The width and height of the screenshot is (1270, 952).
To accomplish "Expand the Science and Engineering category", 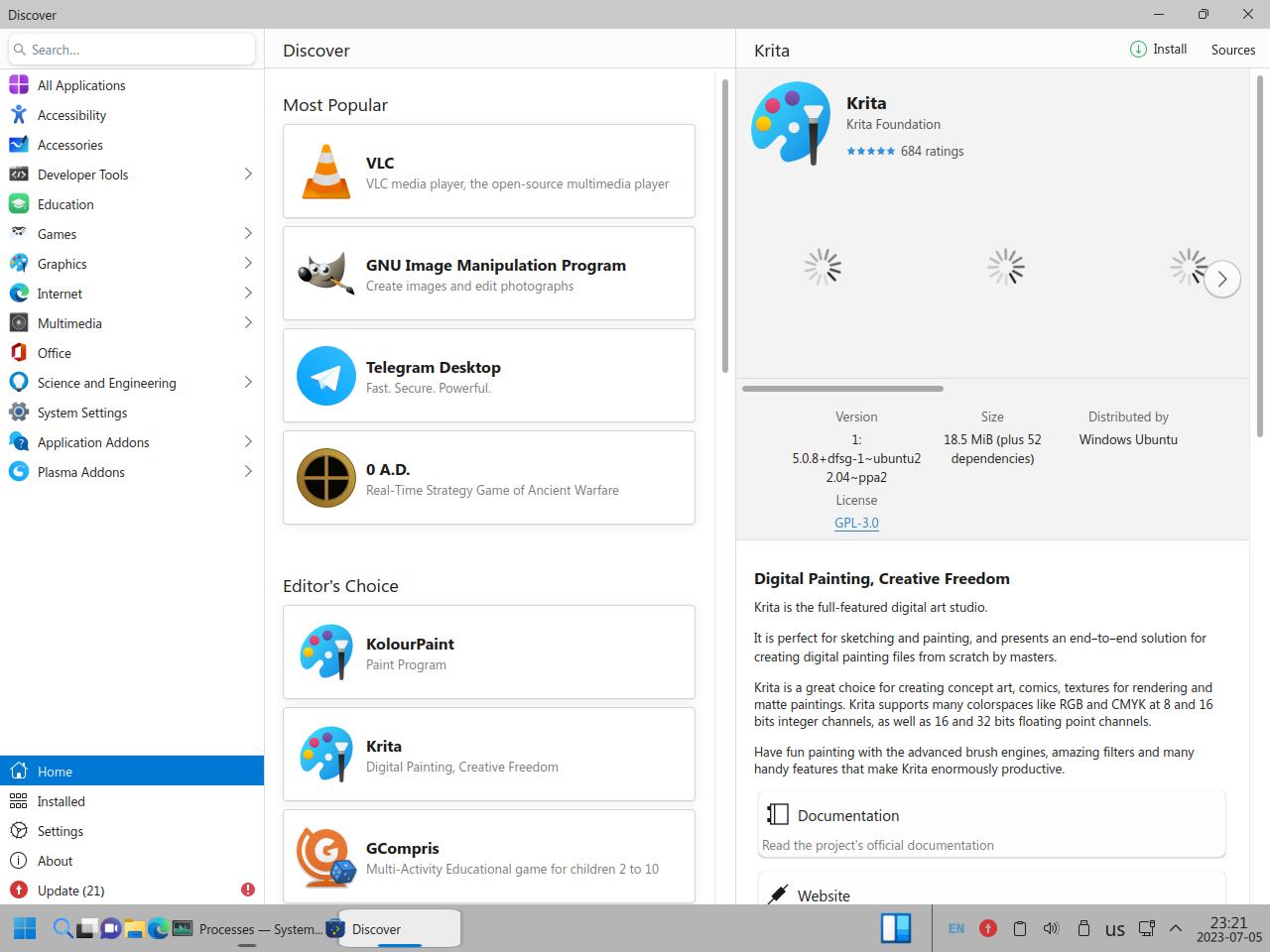I will click(248, 383).
